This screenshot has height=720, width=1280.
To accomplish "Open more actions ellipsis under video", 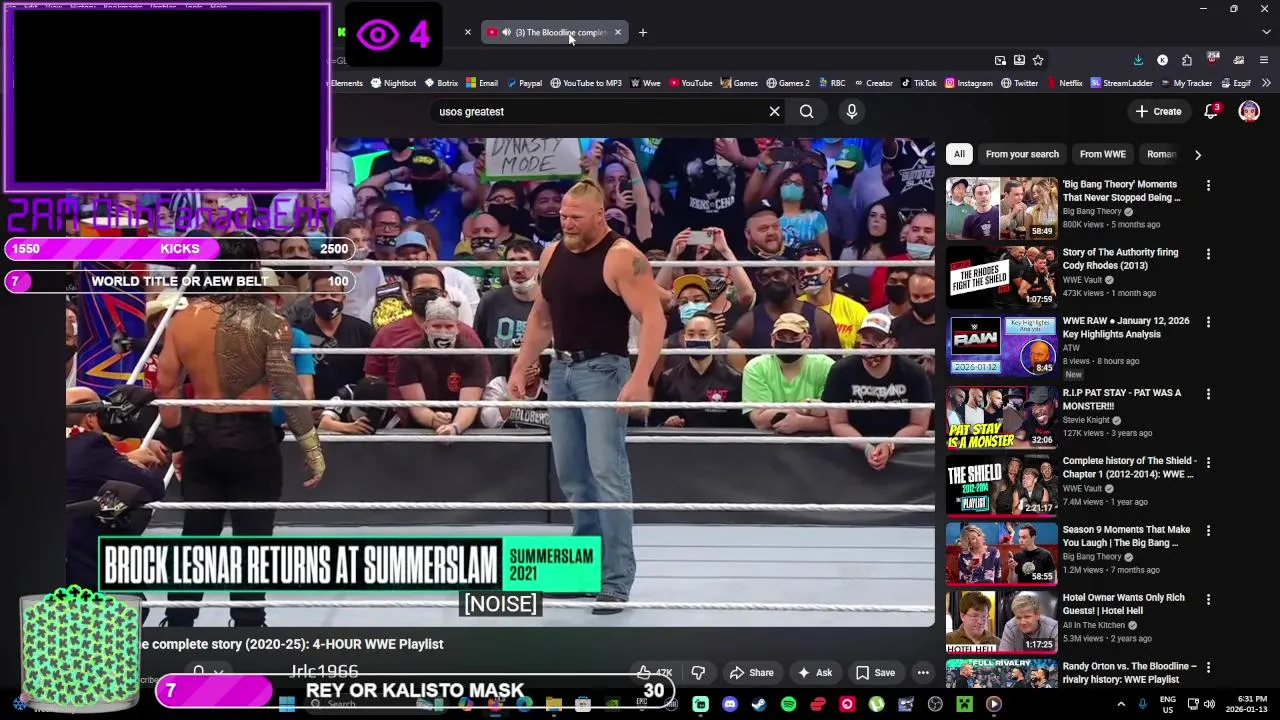I will pos(923,673).
